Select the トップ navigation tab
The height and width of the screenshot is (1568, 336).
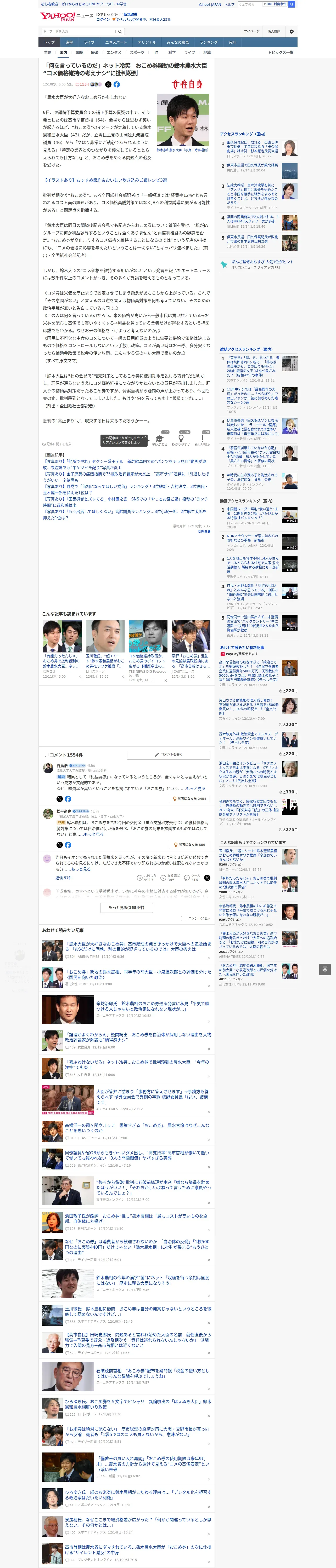point(49,43)
